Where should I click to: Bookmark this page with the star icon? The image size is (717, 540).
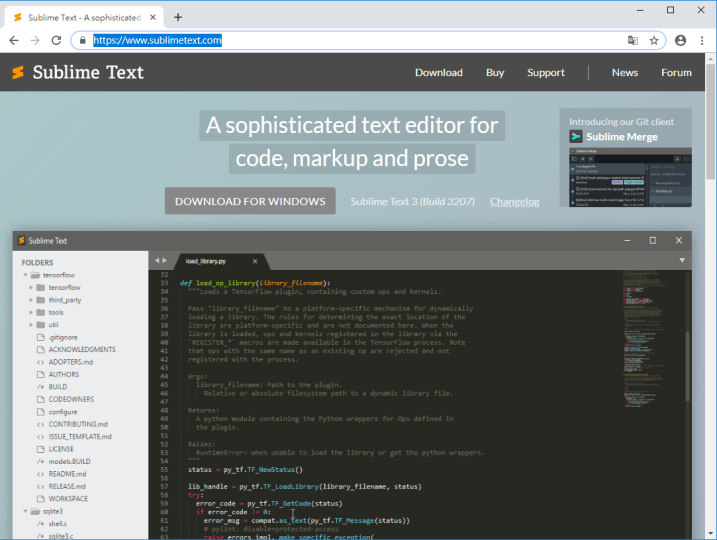(654, 41)
